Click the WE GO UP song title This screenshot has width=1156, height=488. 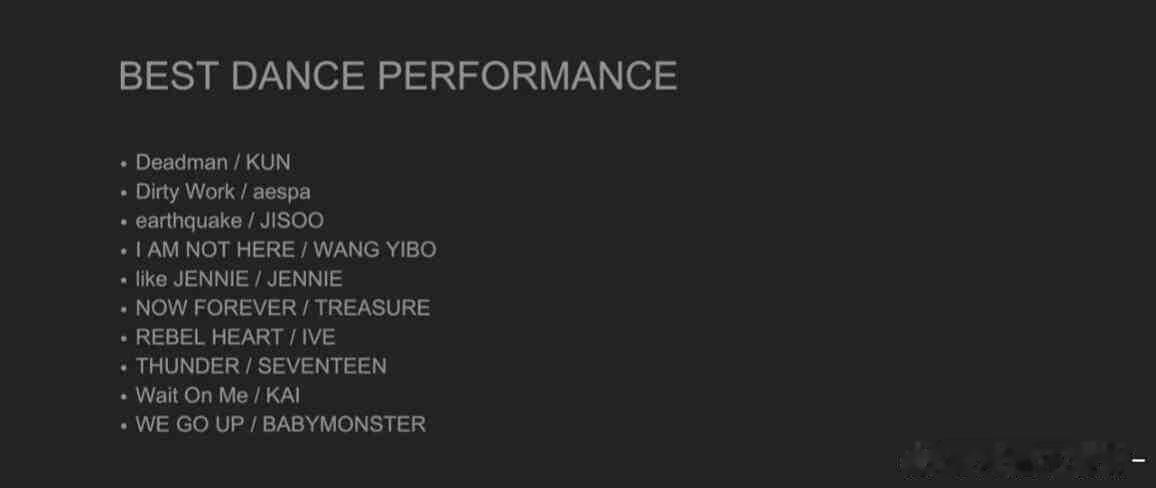[x=190, y=424]
